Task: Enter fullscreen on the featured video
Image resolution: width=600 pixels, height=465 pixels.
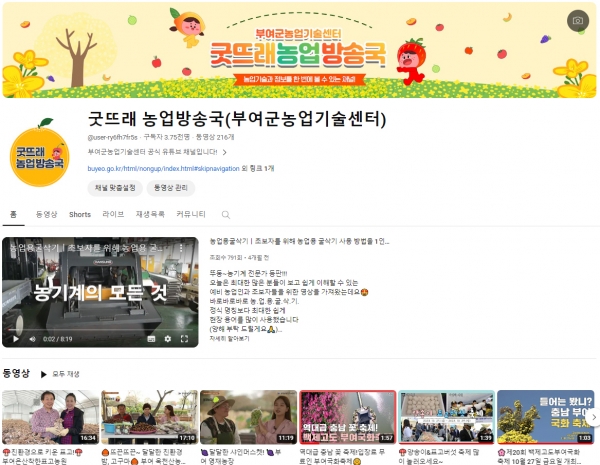Action: click(x=185, y=339)
